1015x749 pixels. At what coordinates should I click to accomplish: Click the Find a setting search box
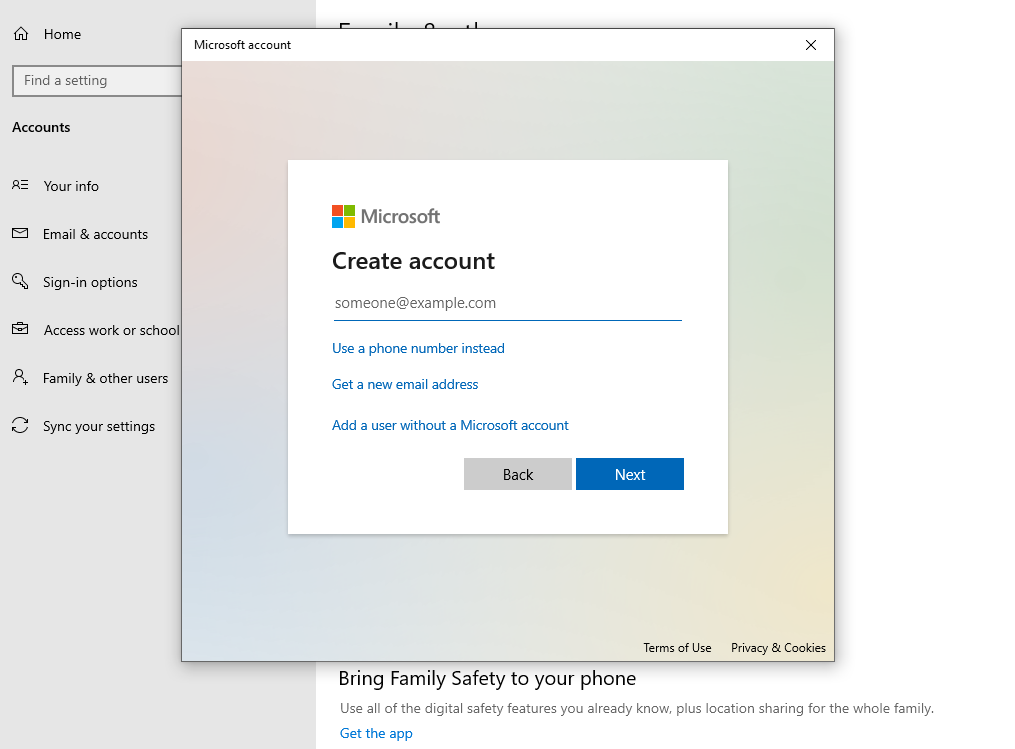point(97,80)
